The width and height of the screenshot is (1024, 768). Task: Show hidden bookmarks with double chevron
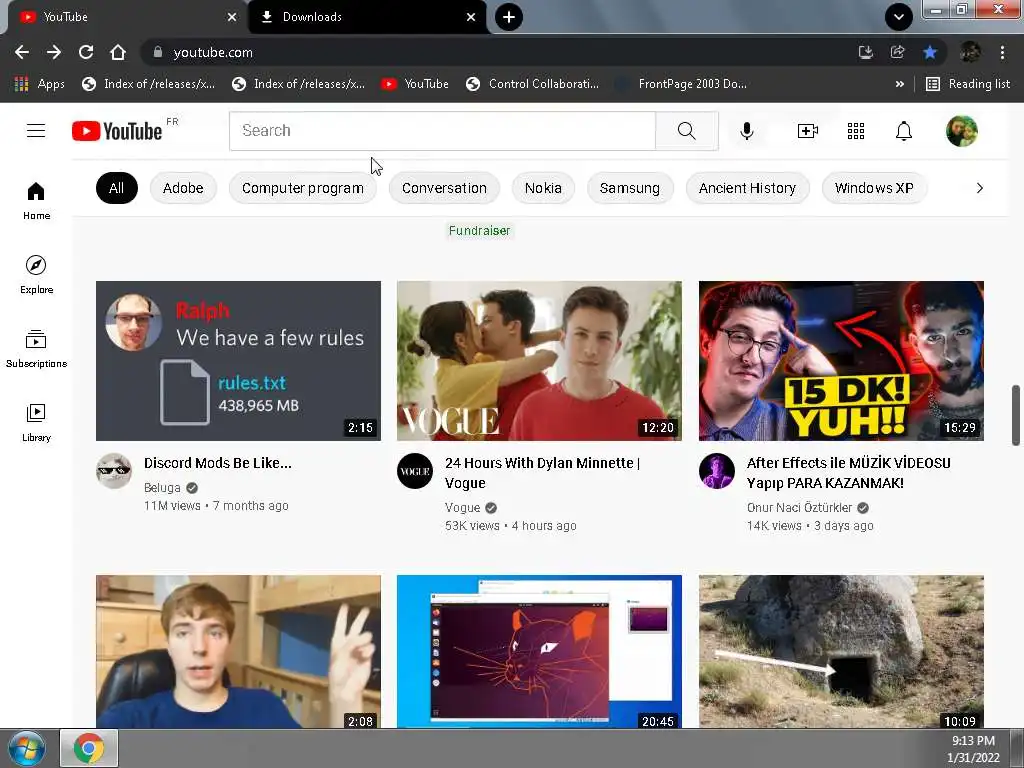(900, 84)
